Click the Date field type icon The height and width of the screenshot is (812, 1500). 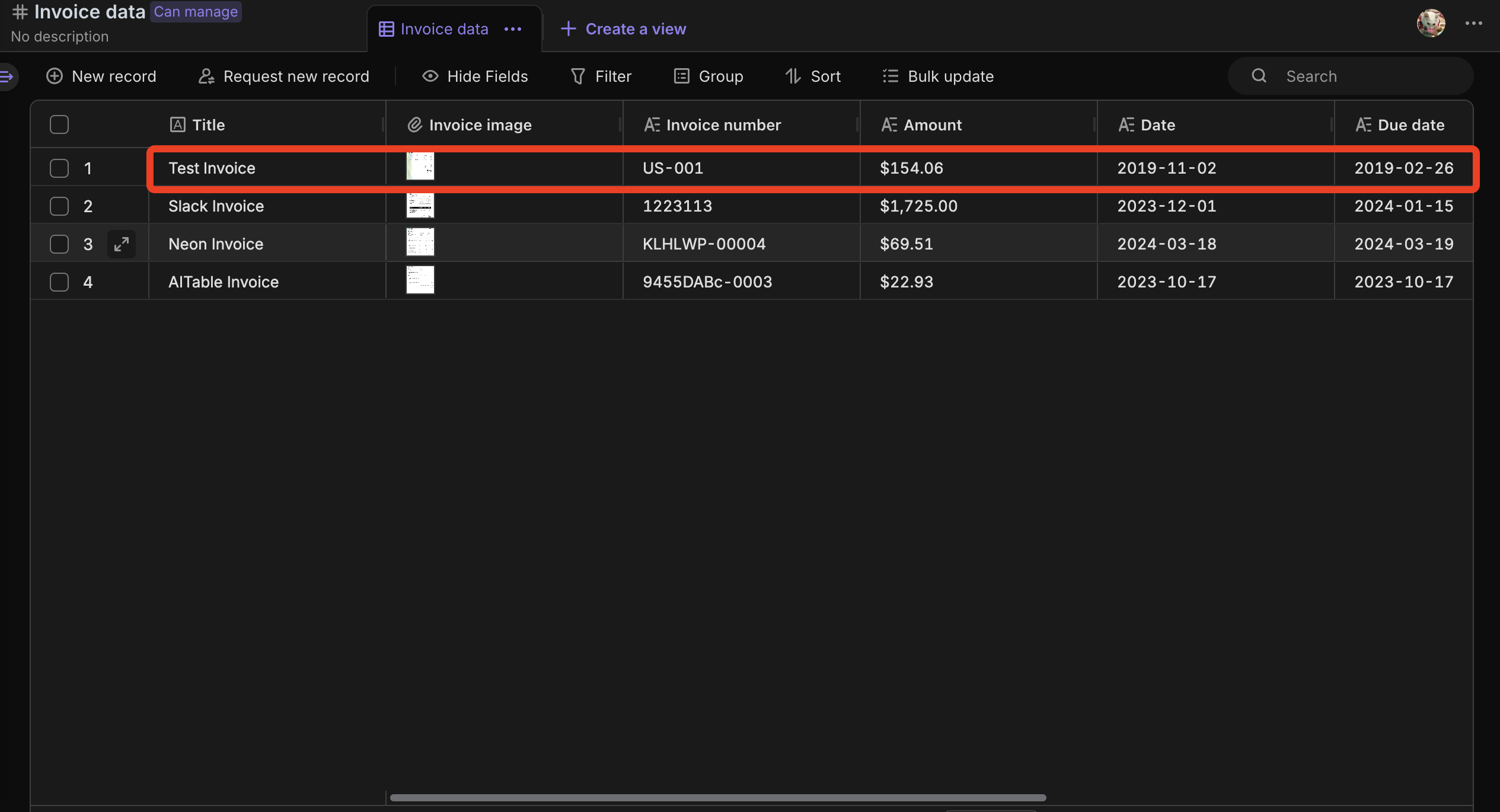point(1126,124)
